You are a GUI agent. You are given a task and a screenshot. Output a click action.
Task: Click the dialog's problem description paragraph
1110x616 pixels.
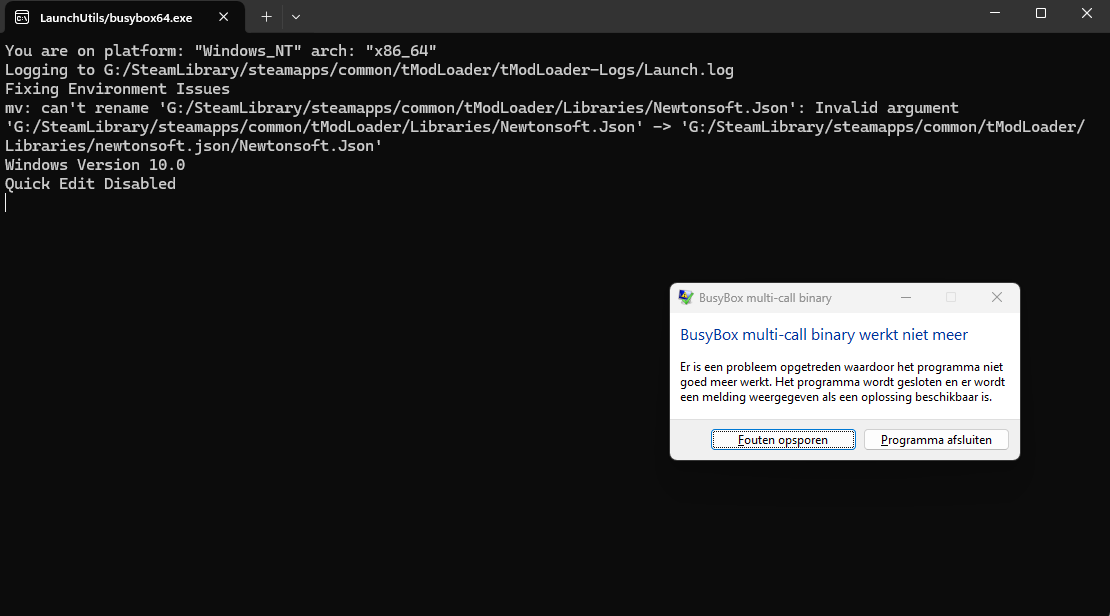coord(842,382)
